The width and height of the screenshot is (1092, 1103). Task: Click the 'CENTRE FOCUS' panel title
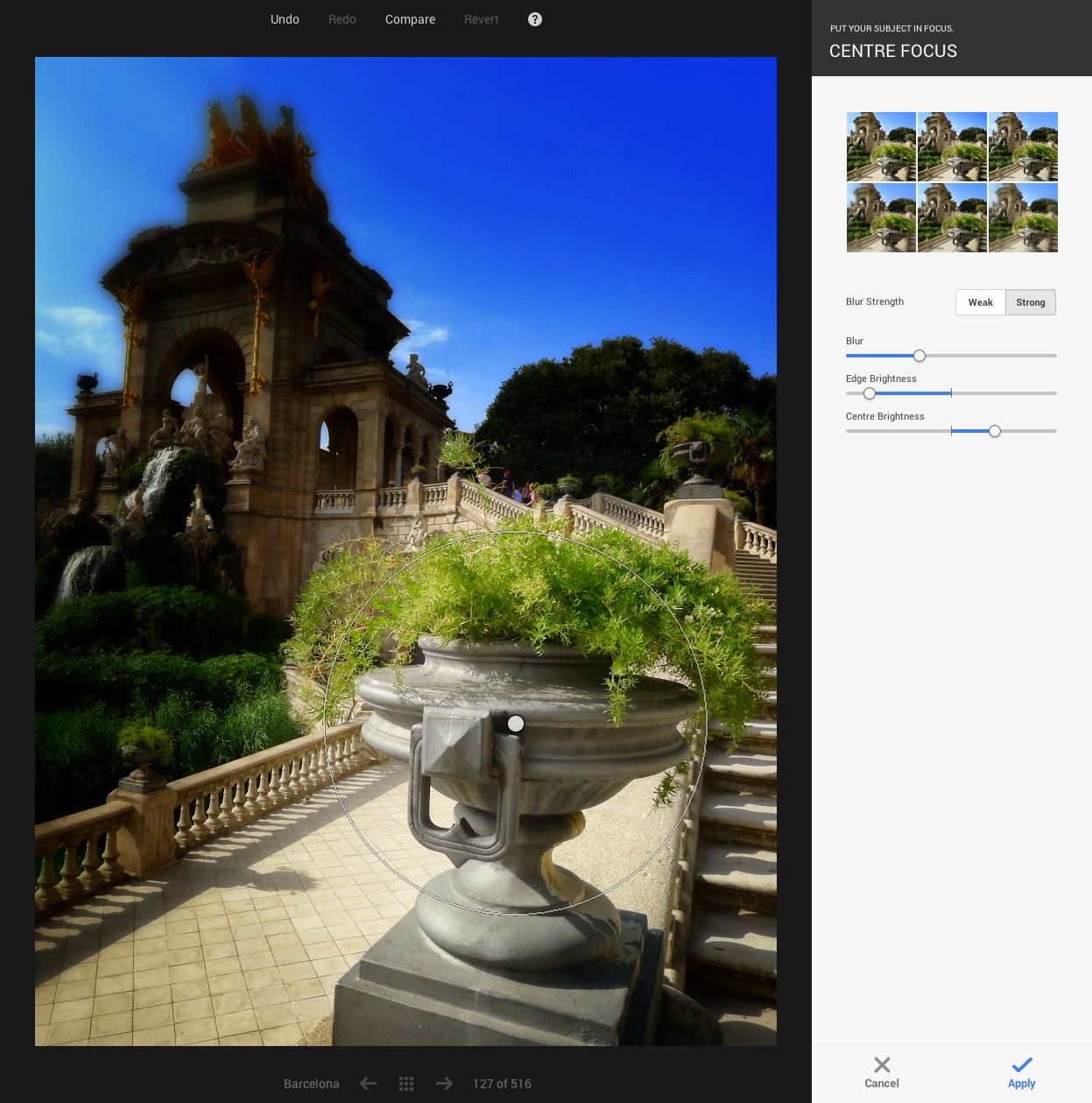tap(893, 51)
